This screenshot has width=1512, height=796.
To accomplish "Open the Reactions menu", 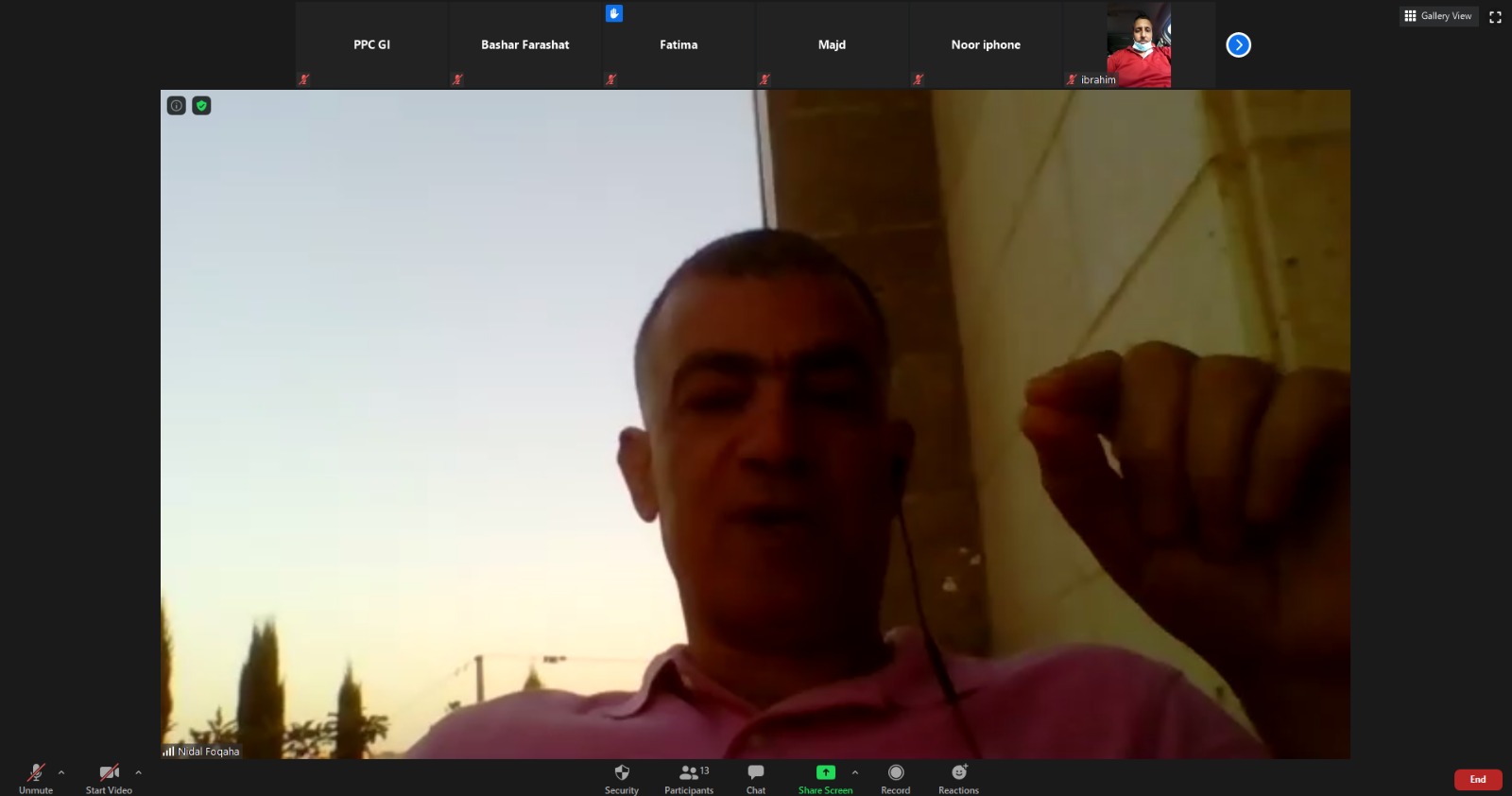I will pos(958,777).
